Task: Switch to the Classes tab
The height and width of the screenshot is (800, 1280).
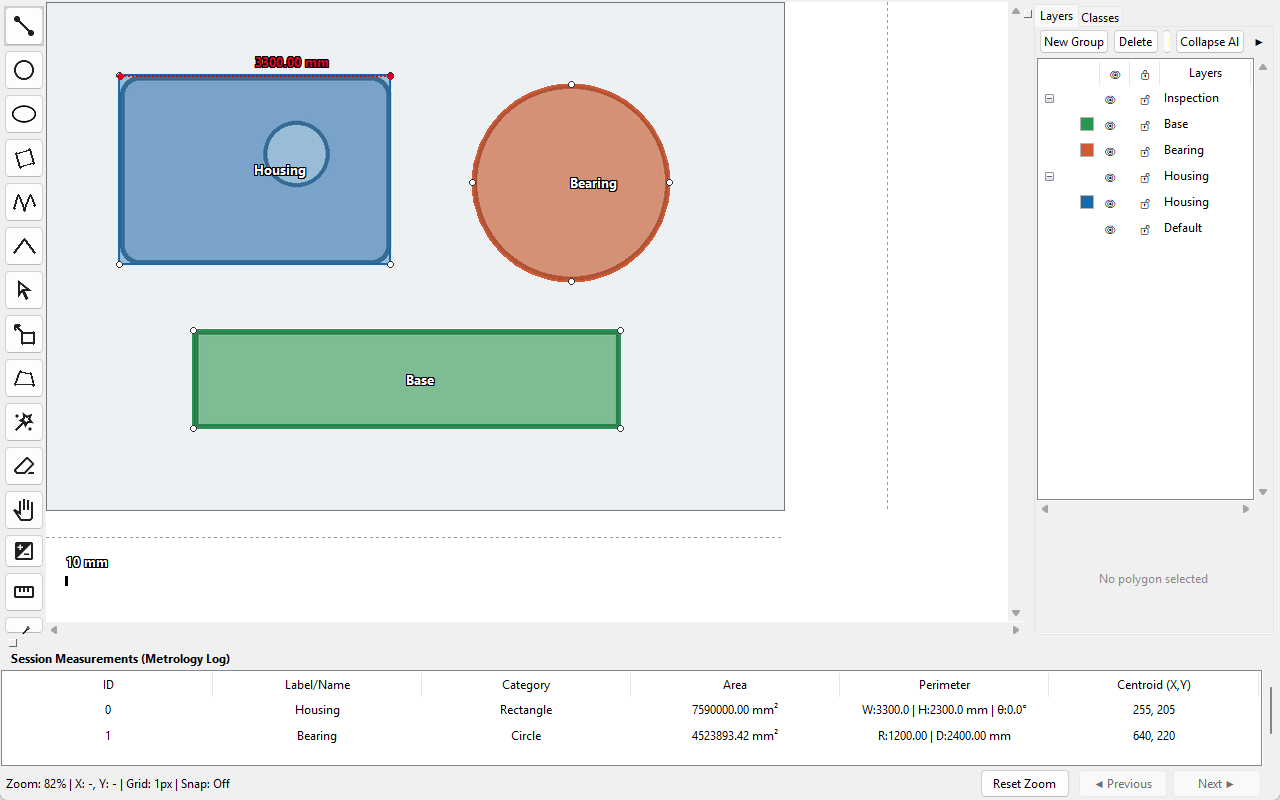Action: [x=1100, y=17]
